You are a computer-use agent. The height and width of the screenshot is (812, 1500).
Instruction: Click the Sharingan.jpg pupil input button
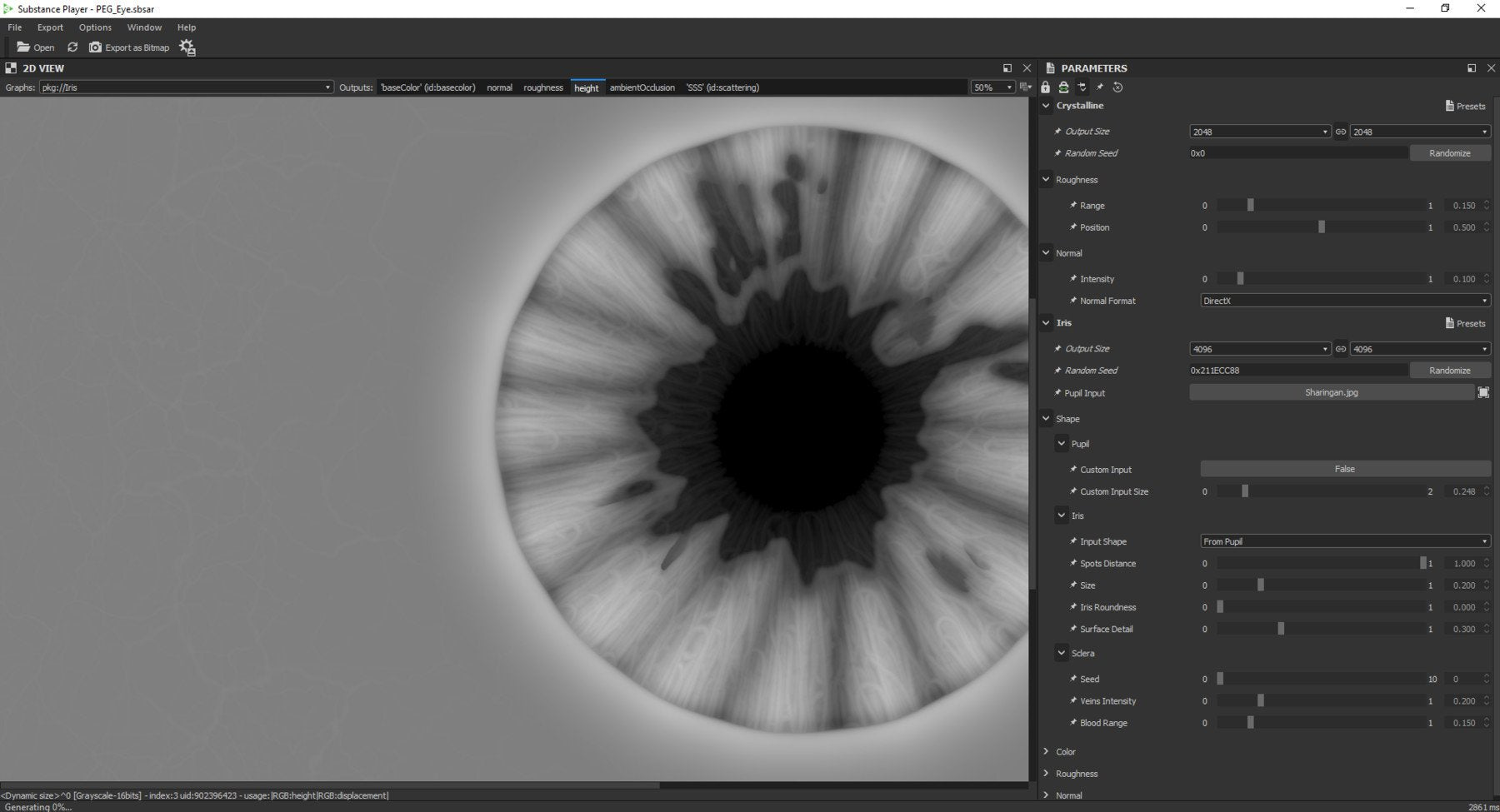tap(1332, 392)
